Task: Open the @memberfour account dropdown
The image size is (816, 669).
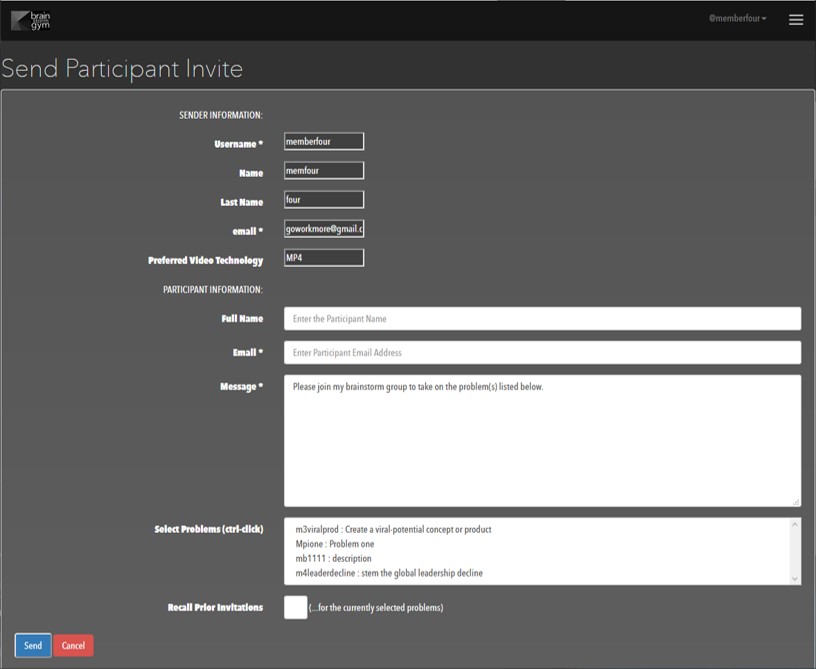Action: coord(737,18)
